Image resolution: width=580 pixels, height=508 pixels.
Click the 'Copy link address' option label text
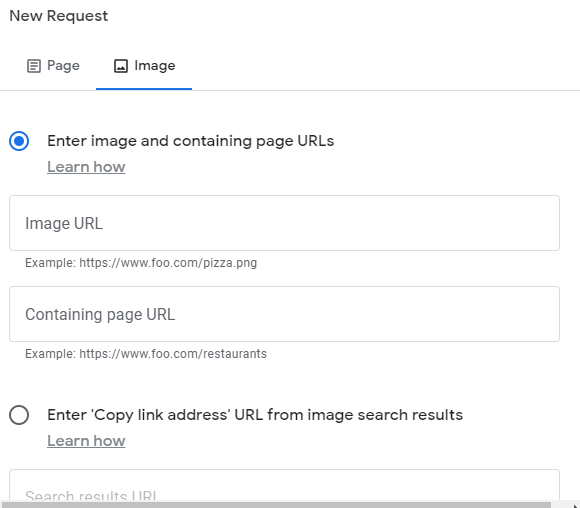pos(255,415)
